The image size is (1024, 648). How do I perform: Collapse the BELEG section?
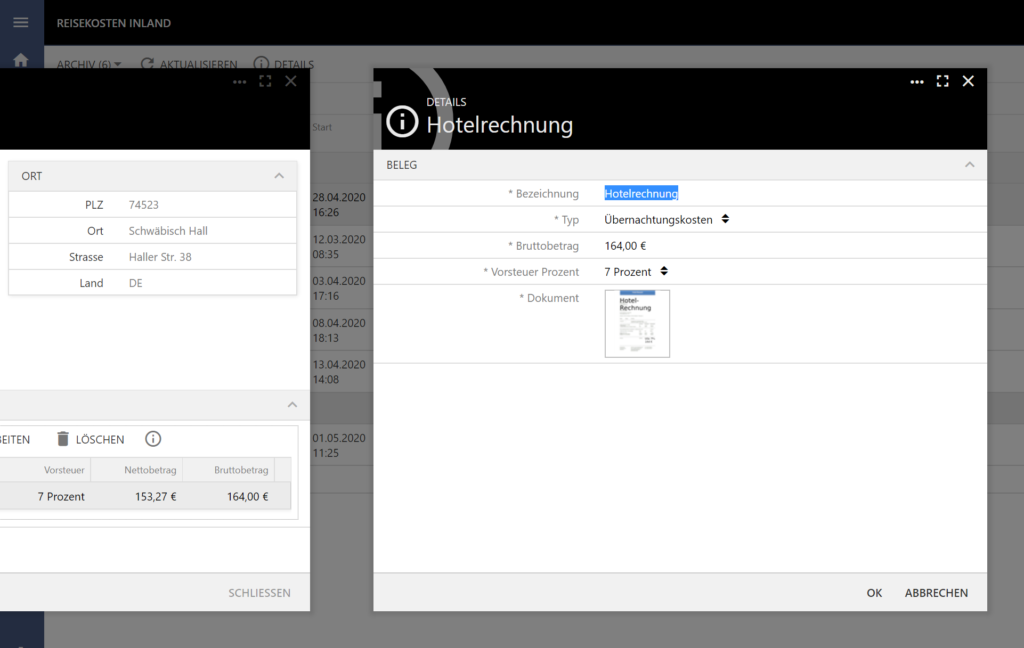pyautogui.click(x=968, y=165)
